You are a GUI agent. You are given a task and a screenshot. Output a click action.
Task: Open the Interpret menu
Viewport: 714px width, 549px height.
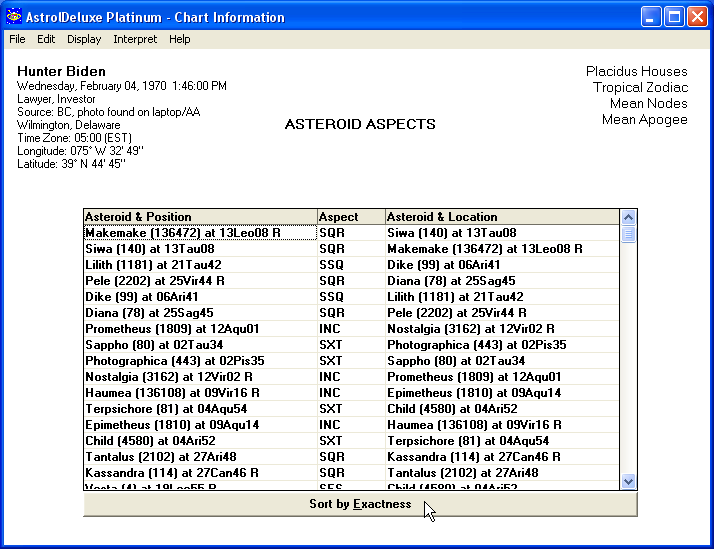[x=135, y=39]
